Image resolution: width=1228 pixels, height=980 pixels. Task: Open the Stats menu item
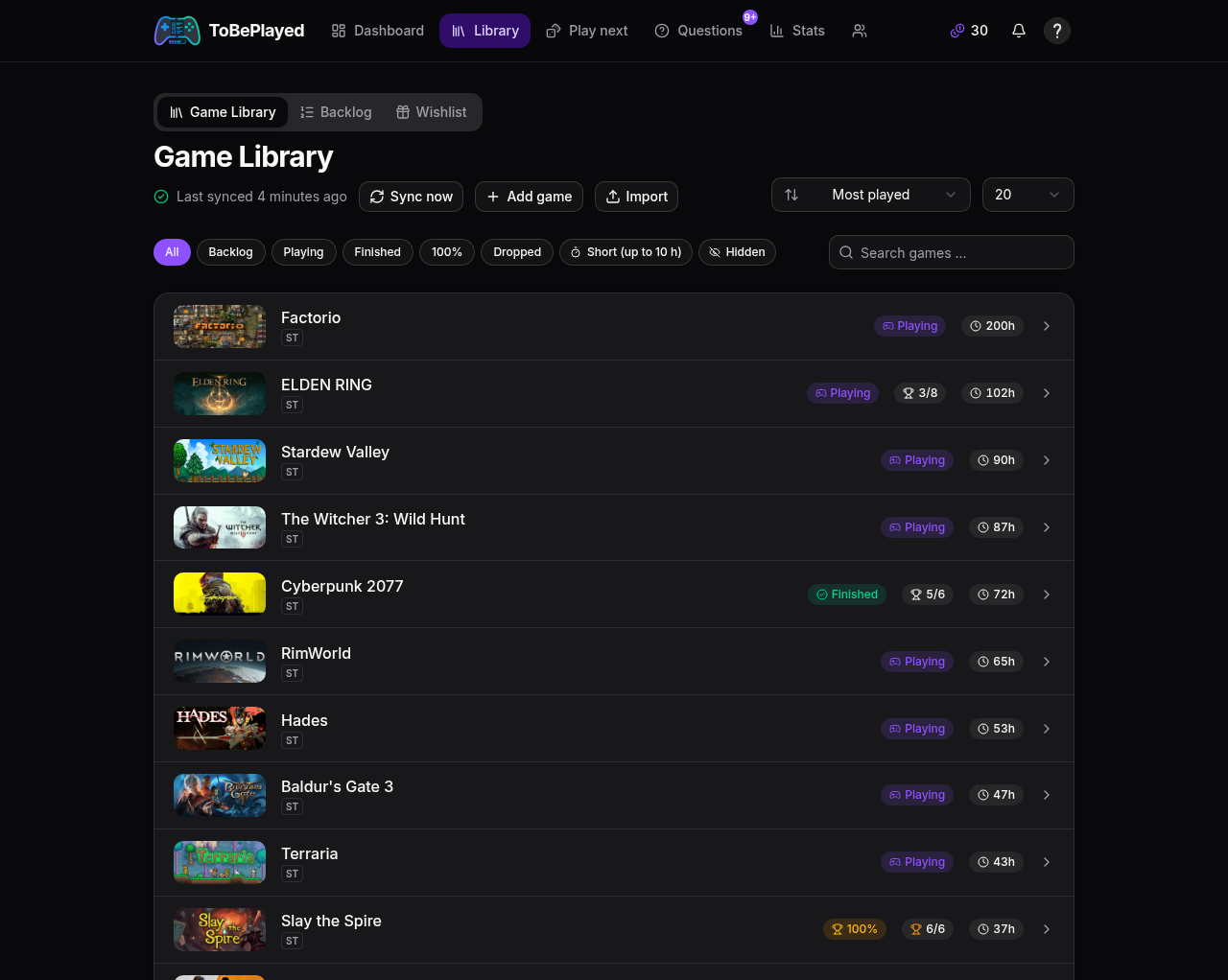(x=797, y=31)
